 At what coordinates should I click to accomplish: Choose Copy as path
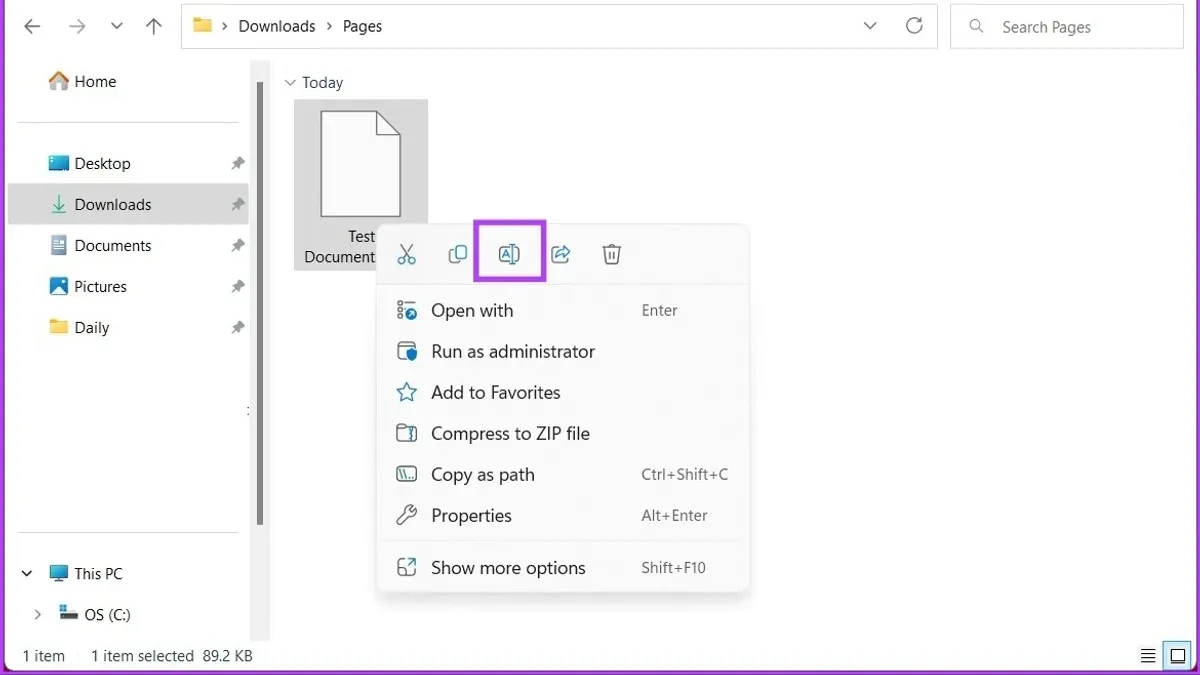pyautogui.click(x=562, y=475)
